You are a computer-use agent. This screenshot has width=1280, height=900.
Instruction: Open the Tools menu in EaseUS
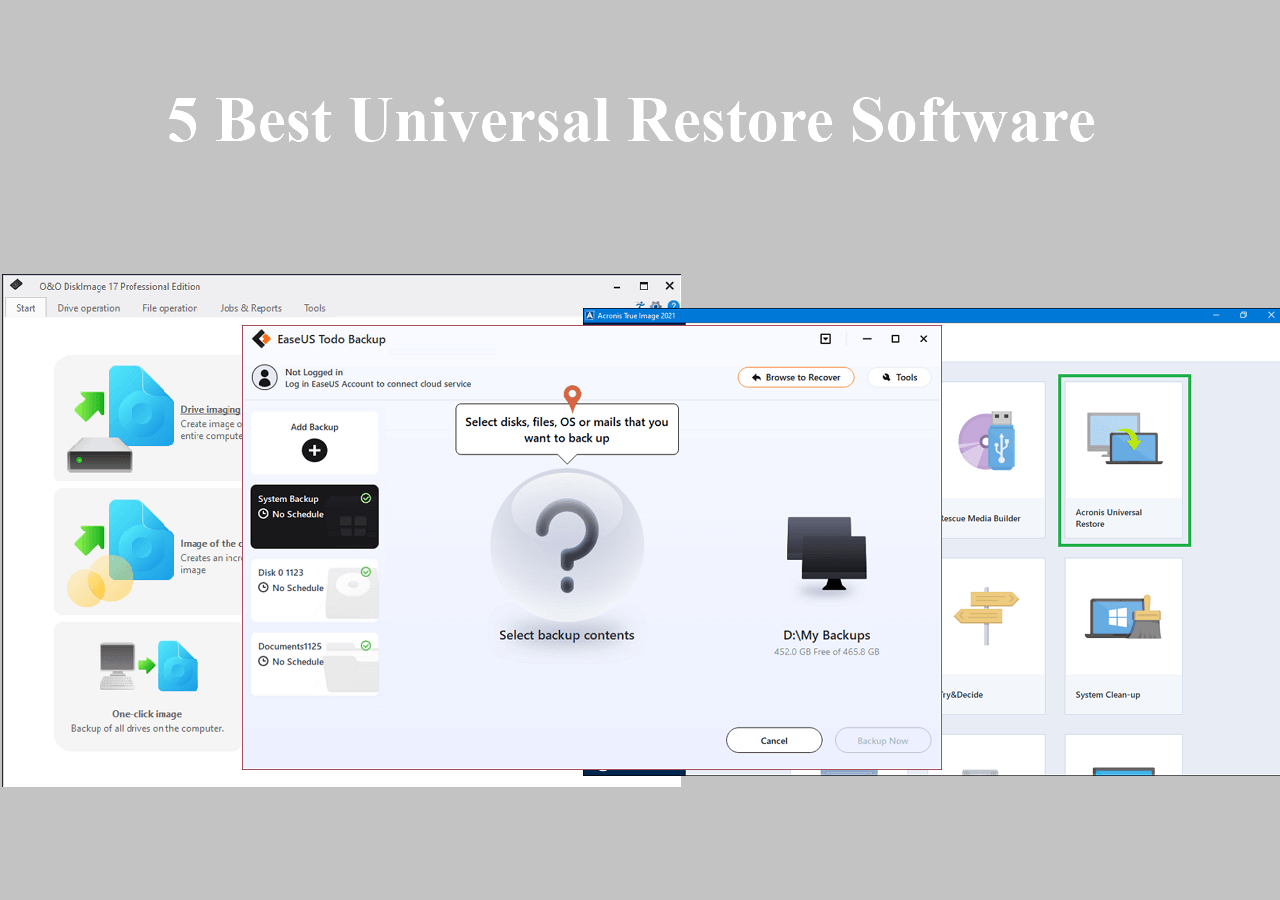[898, 377]
